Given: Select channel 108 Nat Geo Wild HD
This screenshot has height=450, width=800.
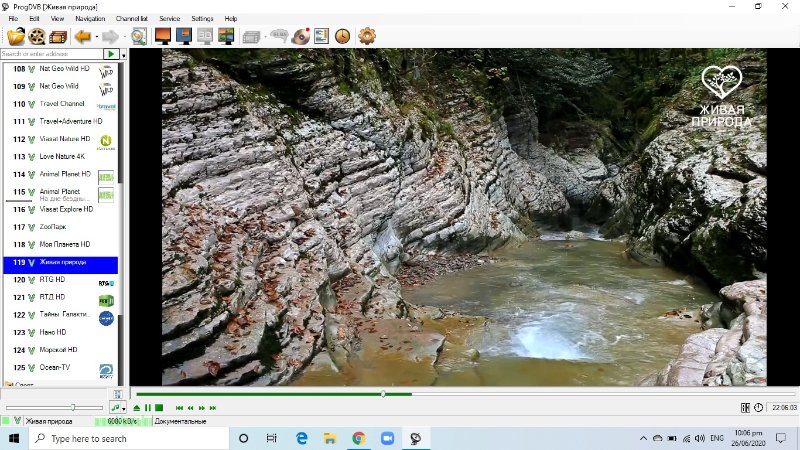Looking at the screenshot, I should click(60, 69).
